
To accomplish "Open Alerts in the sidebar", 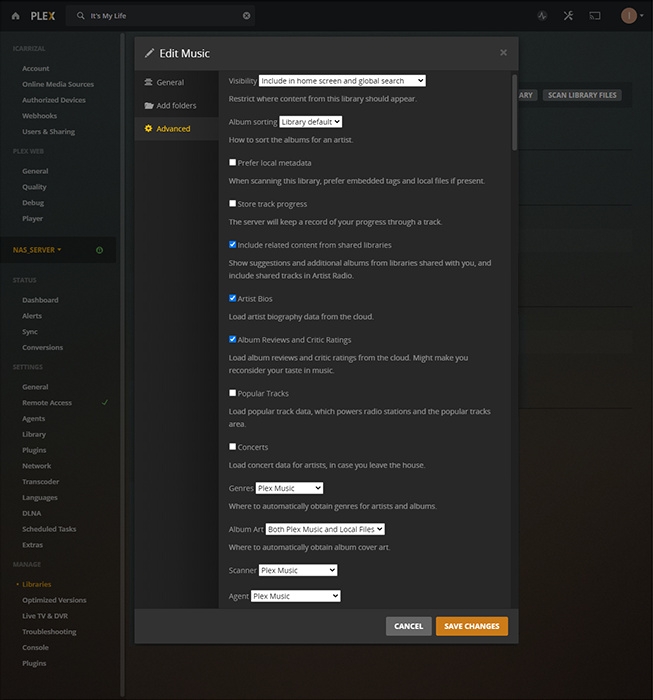I will pyautogui.click(x=32, y=316).
